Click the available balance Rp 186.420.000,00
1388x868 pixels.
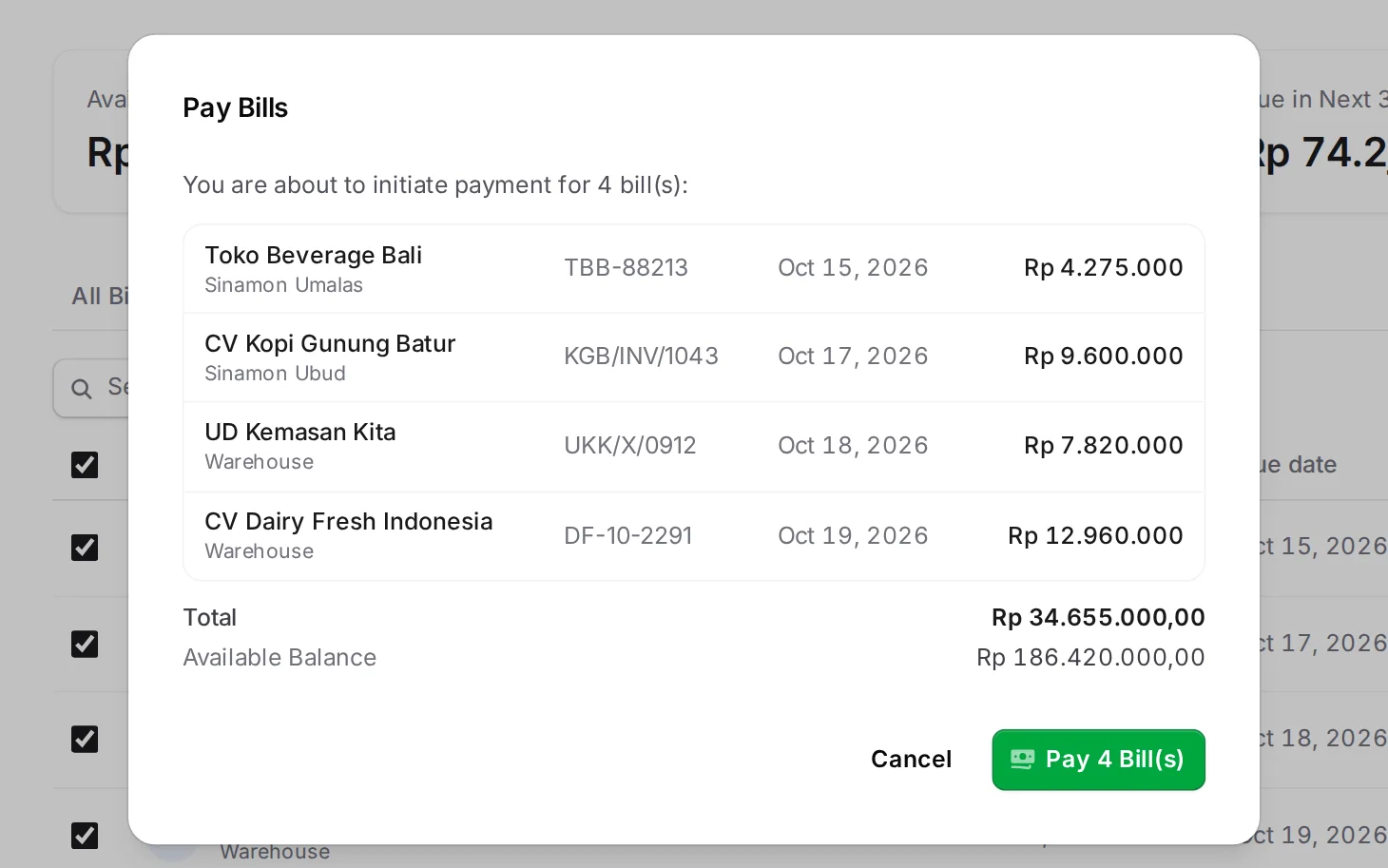pyautogui.click(x=1090, y=657)
